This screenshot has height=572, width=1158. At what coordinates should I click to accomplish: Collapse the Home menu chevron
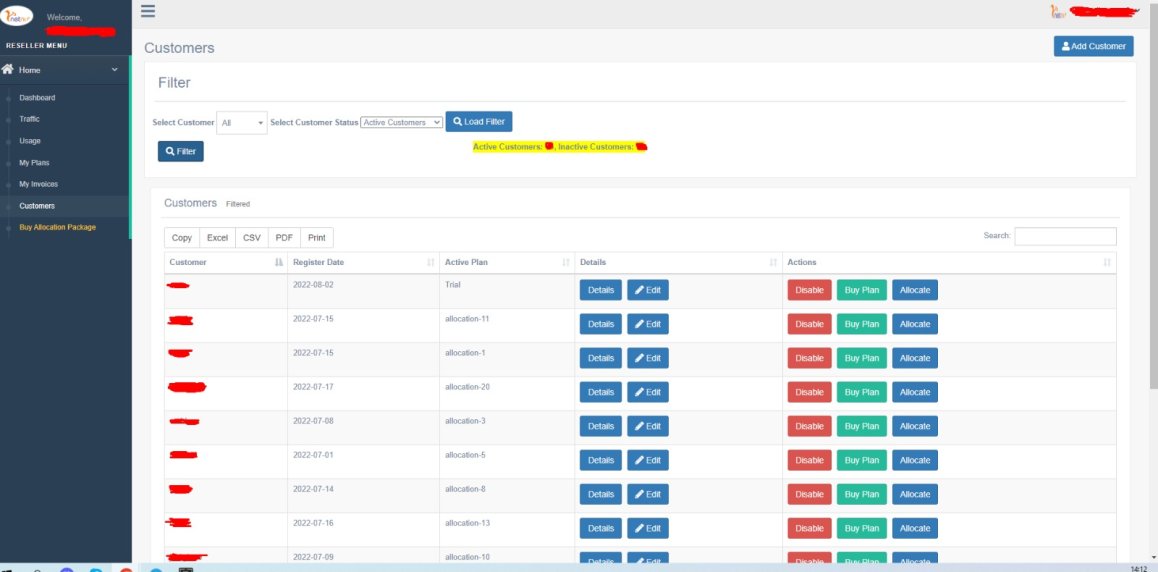tap(114, 69)
